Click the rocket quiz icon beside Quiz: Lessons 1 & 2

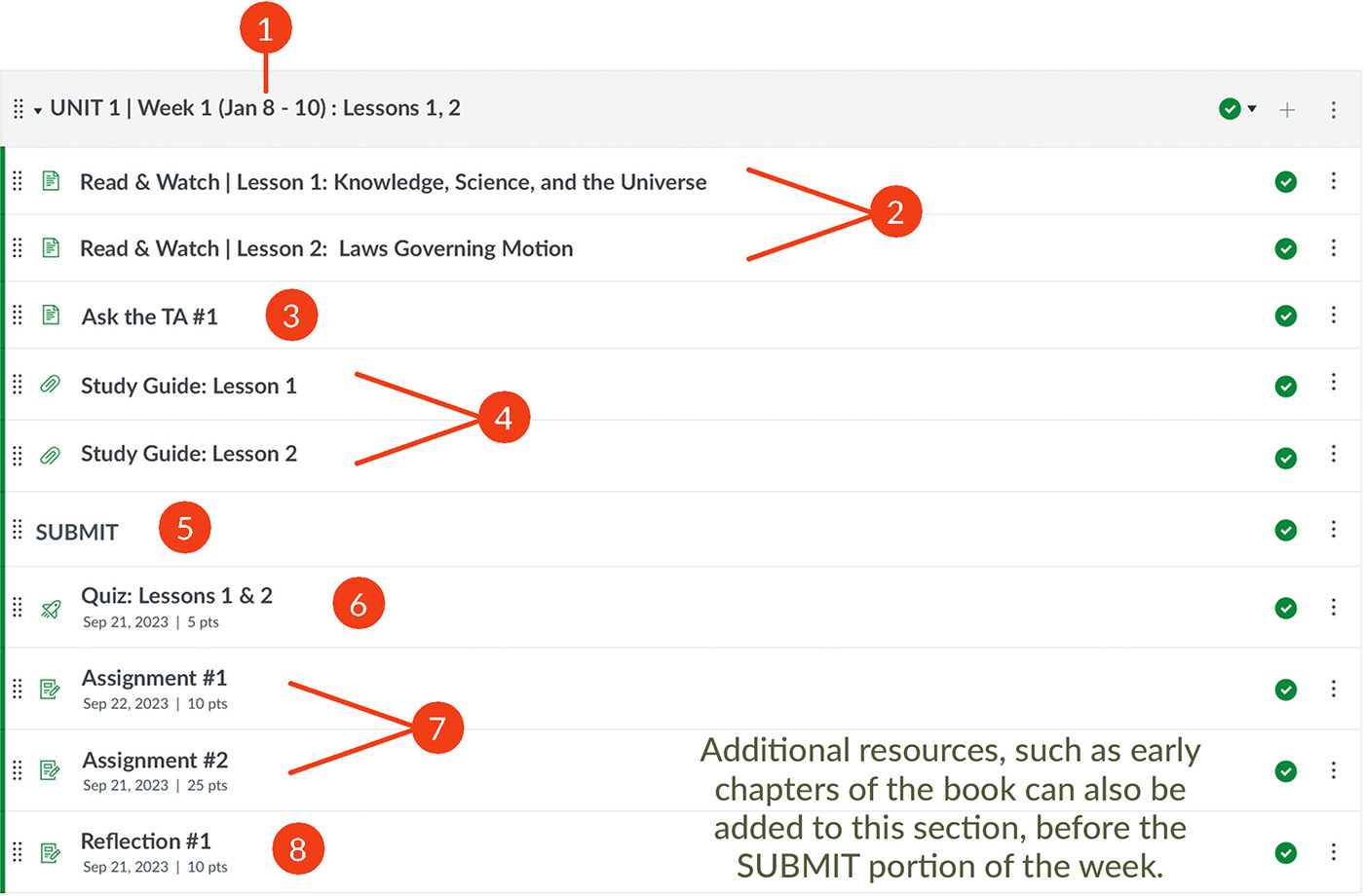click(x=50, y=607)
